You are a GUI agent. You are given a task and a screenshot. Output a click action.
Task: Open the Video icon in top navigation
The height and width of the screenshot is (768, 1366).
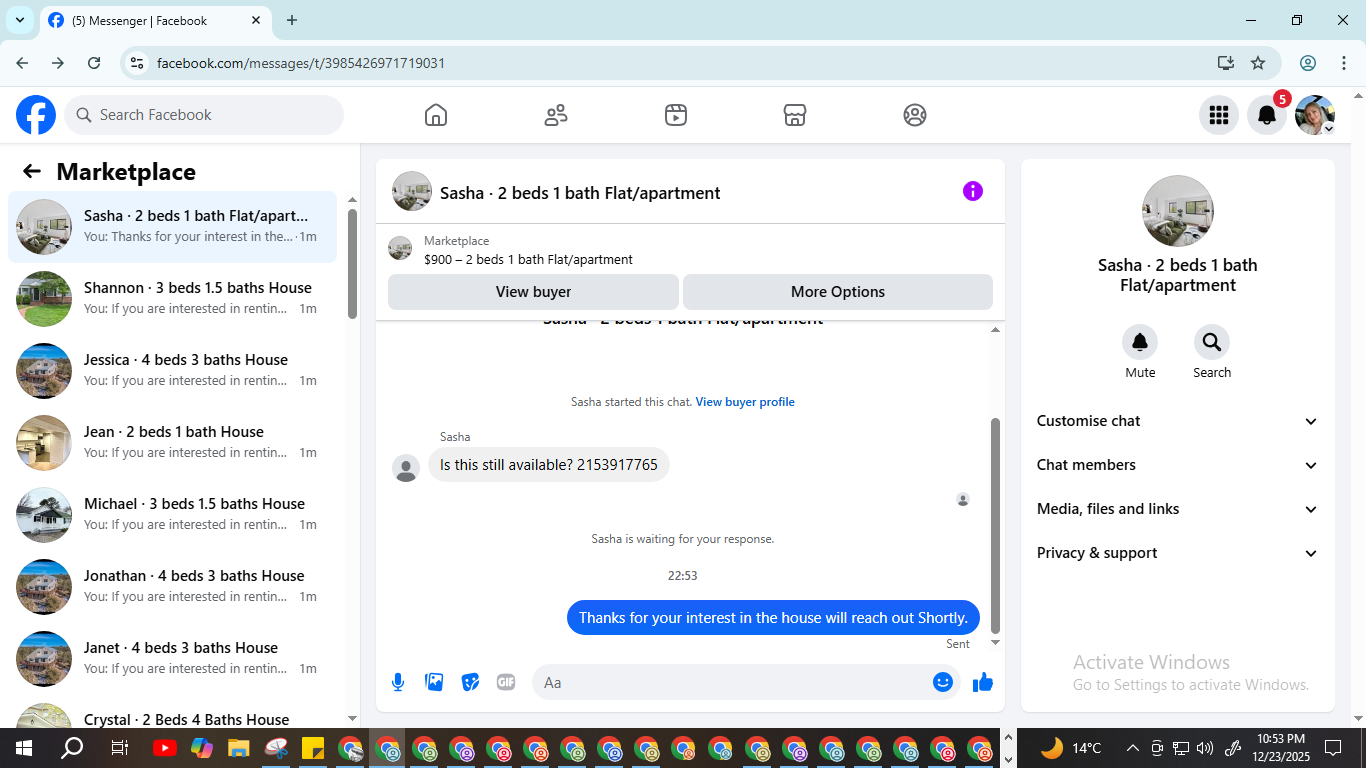tap(676, 115)
